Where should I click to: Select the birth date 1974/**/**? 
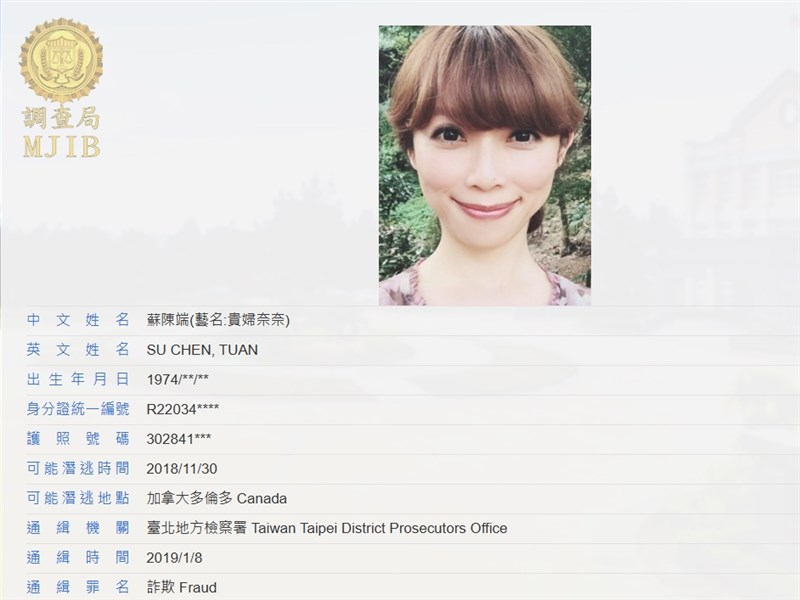178,380
